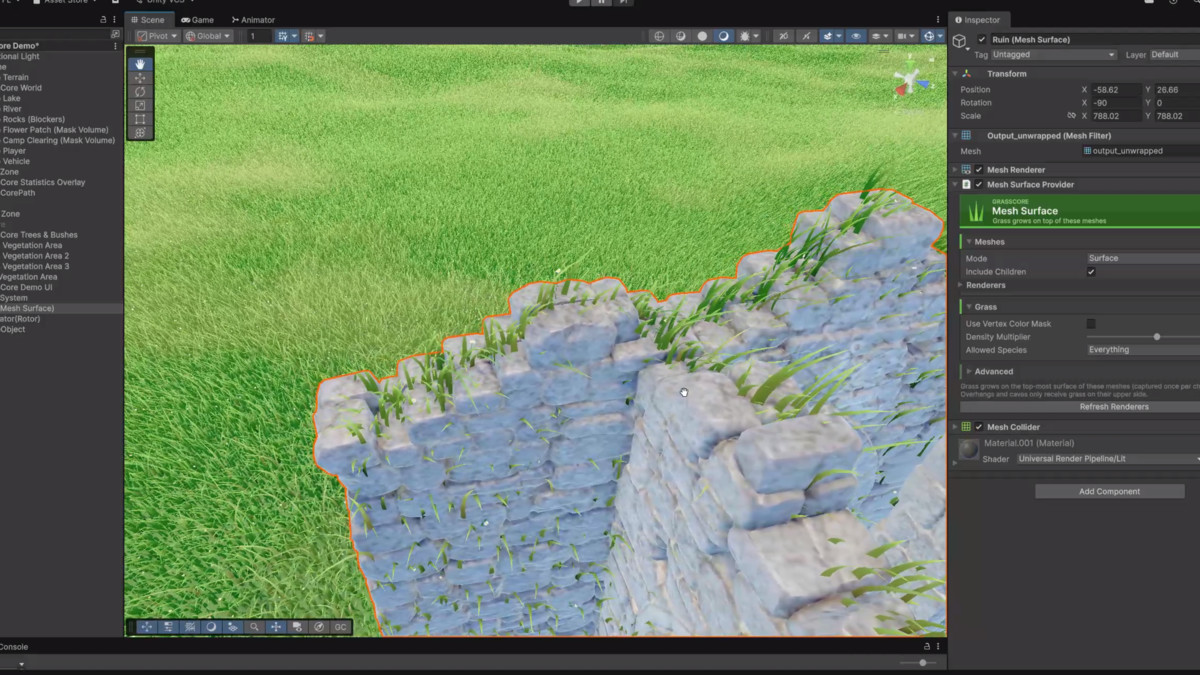Viewport: 1200px width, 675px height.
Task: Click the Add Component button
Action: pyautogui.click(x=1110, y=491)
